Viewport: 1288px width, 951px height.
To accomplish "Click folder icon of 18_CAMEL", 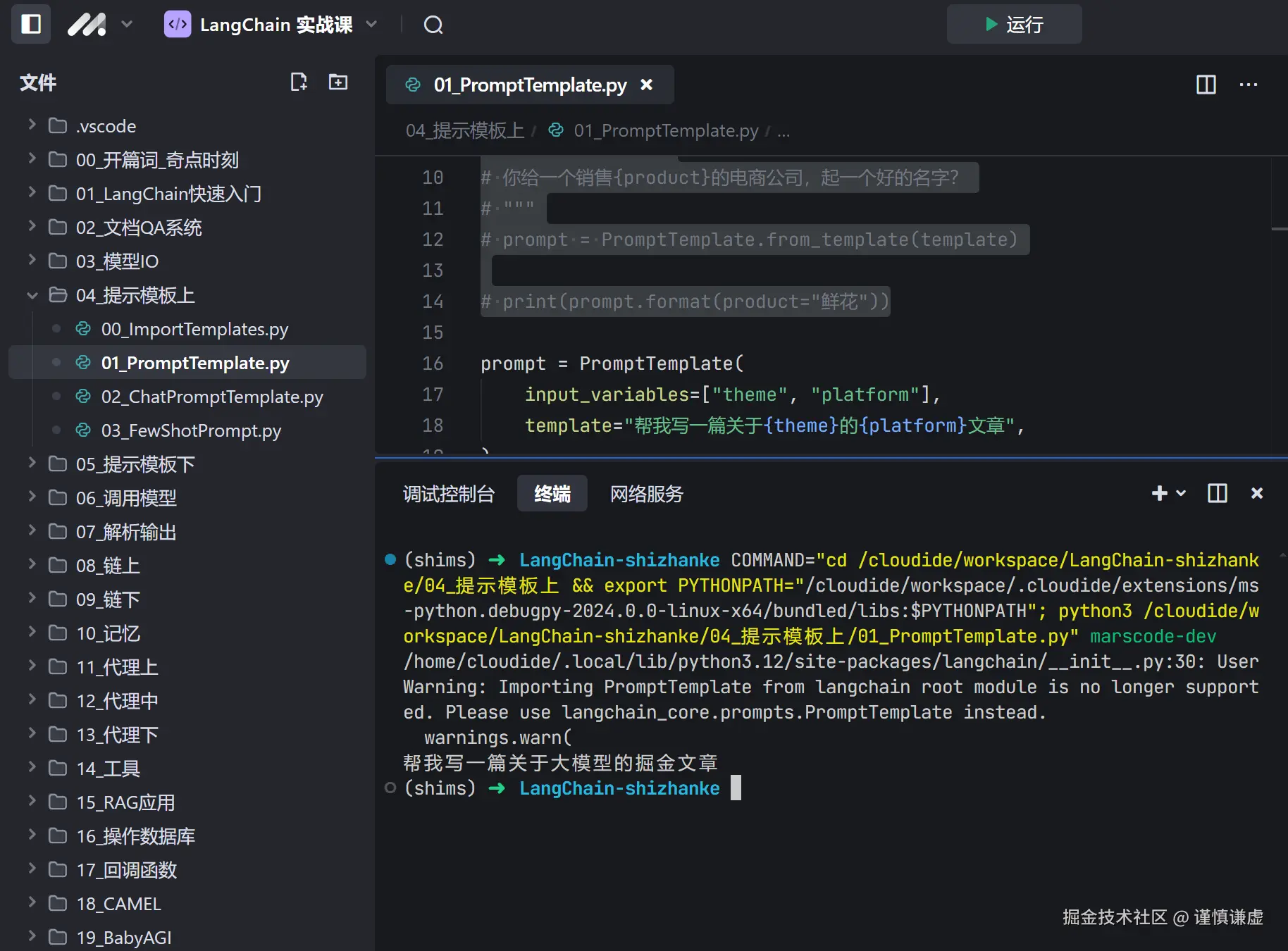I will point(58,904).
